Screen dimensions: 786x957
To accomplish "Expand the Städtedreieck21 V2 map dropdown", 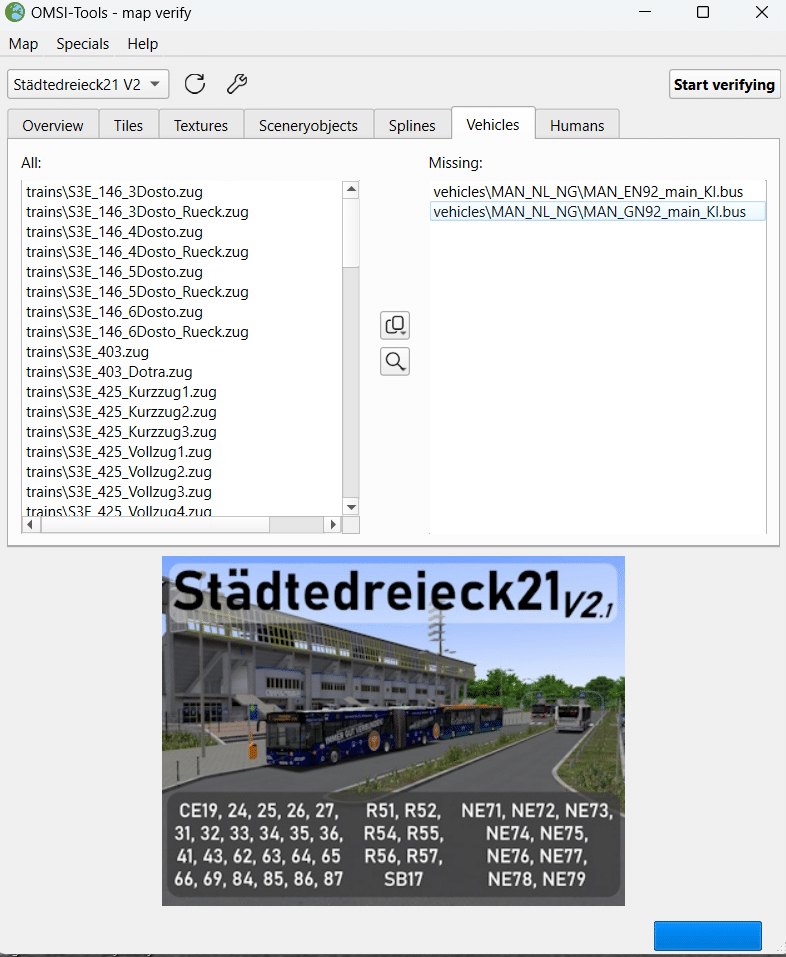I will coord(88,84).
